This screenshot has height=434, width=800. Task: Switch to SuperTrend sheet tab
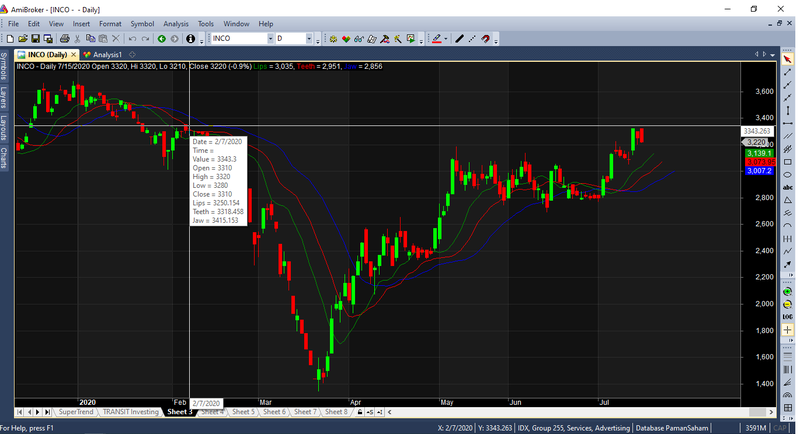(76, 412)
